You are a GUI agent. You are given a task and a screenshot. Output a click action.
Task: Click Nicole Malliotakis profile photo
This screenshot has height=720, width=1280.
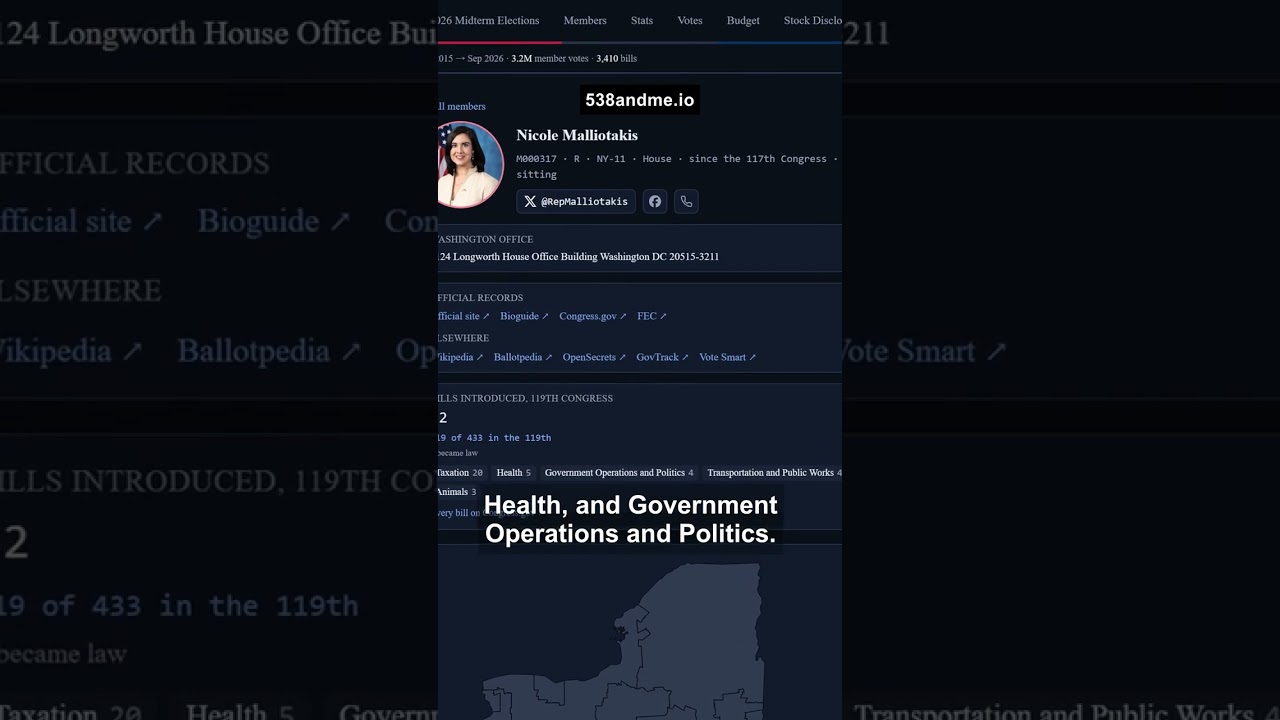[470, 164]
